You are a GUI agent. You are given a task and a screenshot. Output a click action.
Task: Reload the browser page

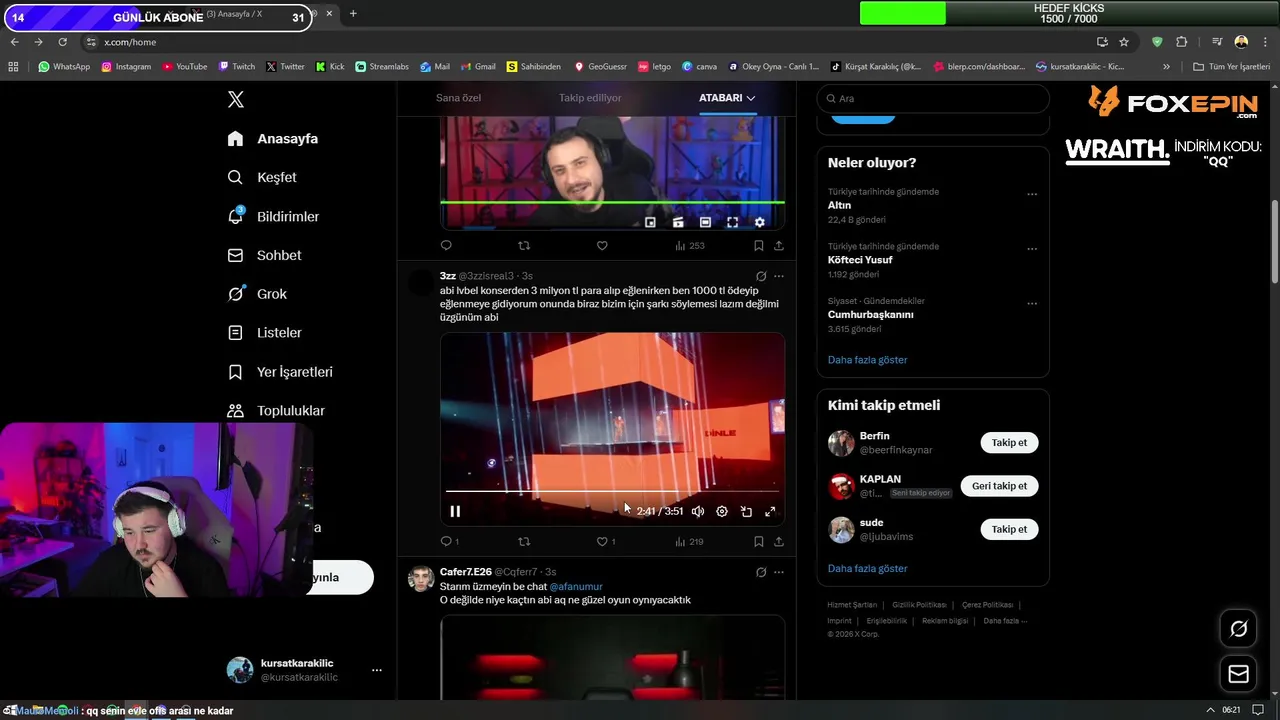point(62,42)
